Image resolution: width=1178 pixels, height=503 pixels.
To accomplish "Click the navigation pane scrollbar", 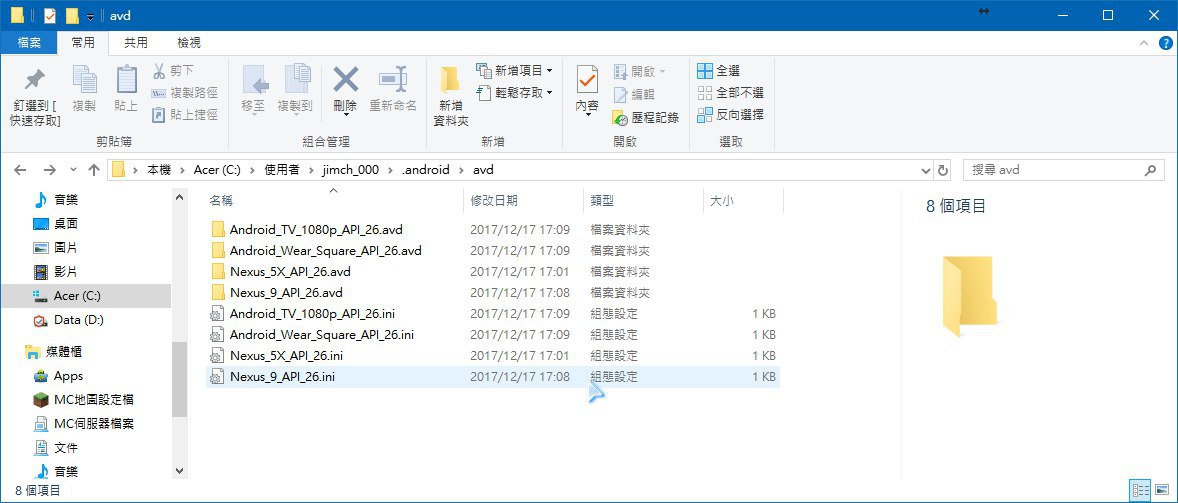I will click(x=179, y=379).
